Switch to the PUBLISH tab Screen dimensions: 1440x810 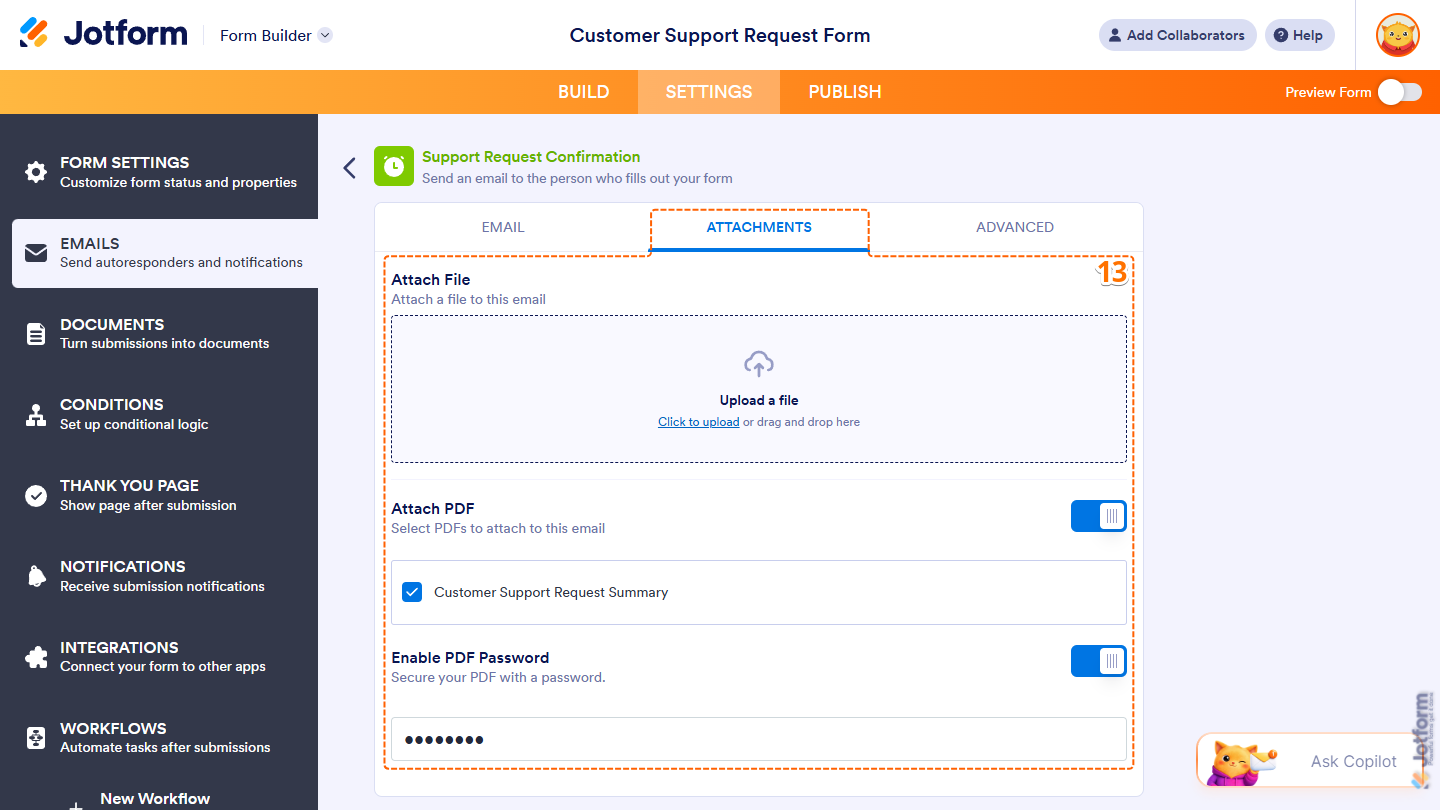(x=845, y=92)
